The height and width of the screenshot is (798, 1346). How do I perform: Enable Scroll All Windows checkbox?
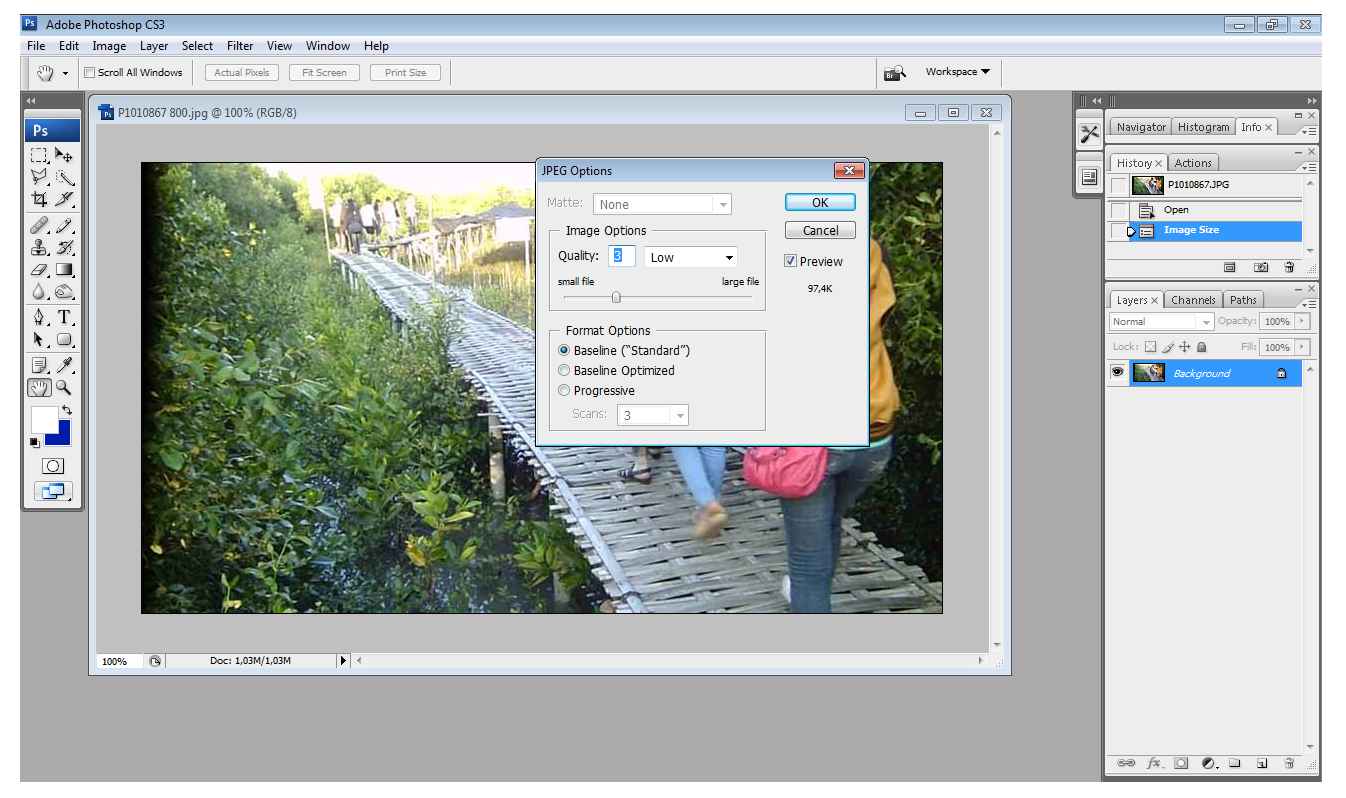tap(89, 72)
